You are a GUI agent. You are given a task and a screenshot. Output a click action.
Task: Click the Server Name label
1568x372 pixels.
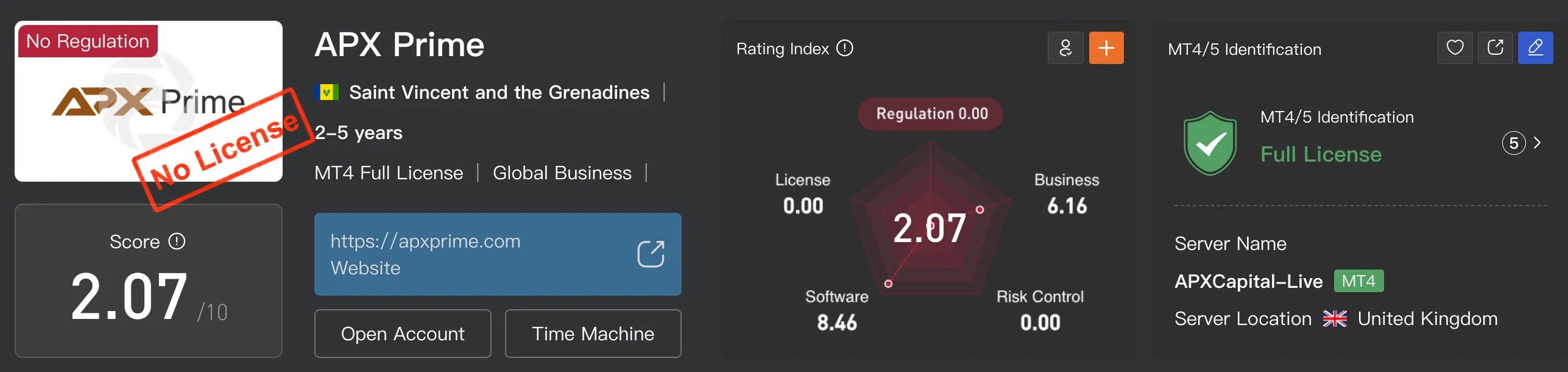pos(1231,244)
